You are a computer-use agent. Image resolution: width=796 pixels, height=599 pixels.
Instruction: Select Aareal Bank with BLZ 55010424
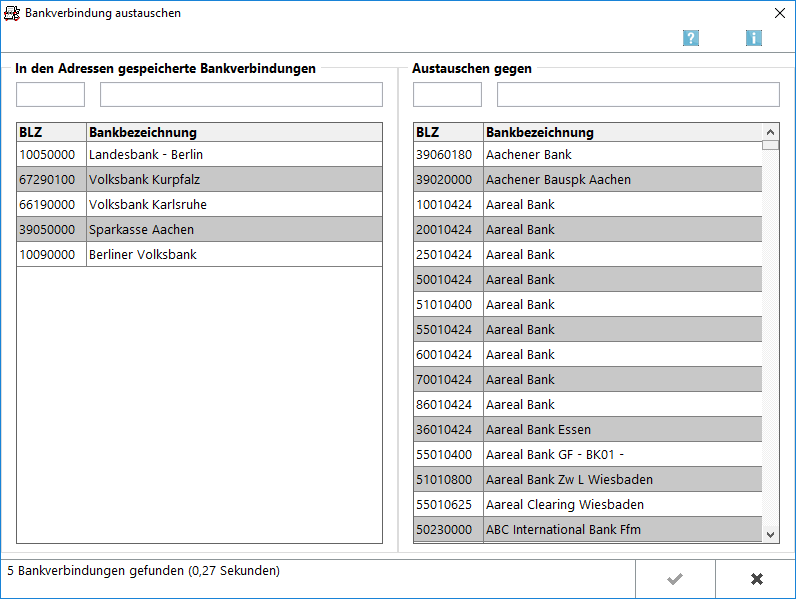pos(588,329)
